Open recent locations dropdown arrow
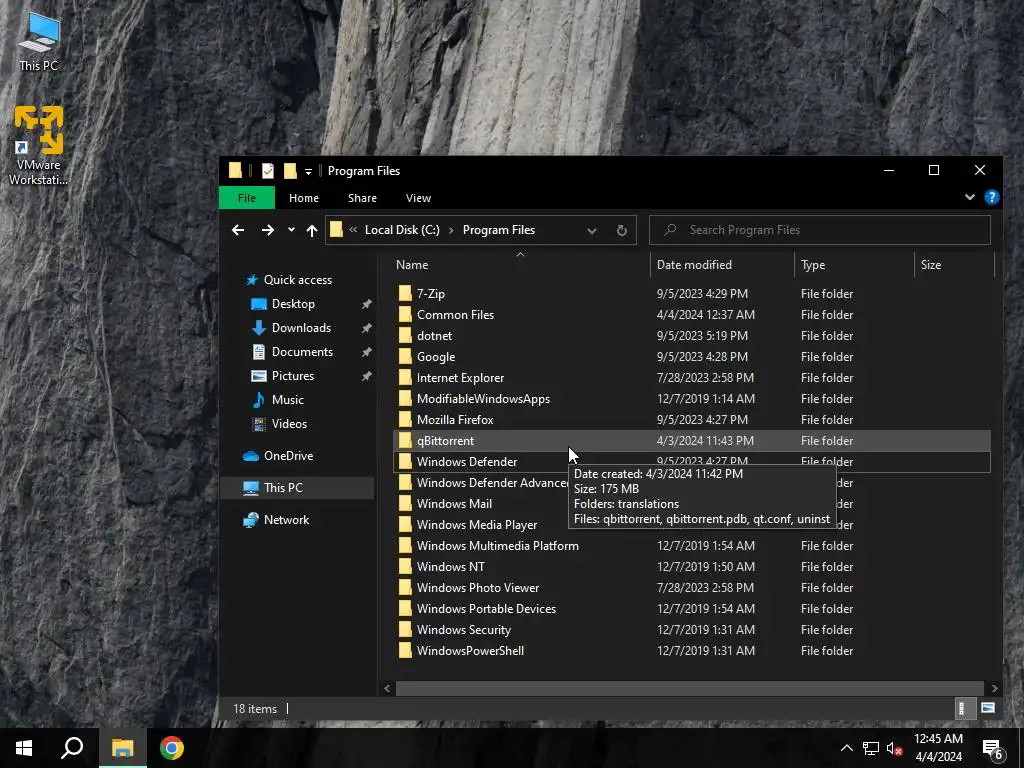Image resolution: width=1024 pixels, height=768 pixels. (x=291, y=230)
